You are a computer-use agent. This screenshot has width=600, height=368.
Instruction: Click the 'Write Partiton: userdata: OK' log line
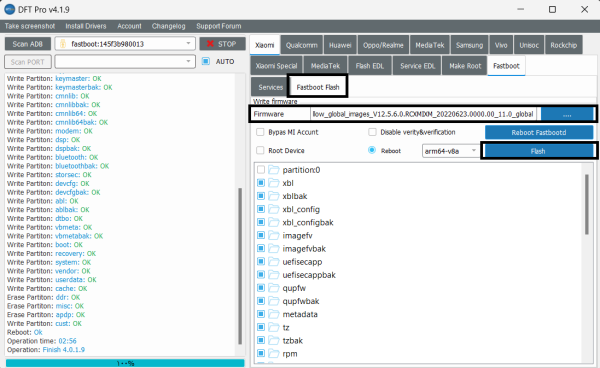pyautogui.click(x=52, y=280)
